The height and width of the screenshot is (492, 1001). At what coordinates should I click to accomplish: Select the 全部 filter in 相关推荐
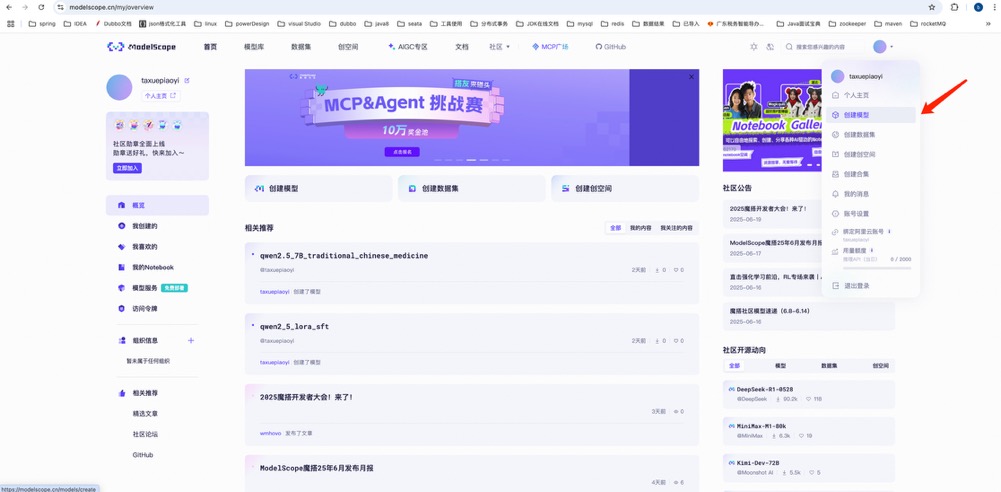(615, 228)
